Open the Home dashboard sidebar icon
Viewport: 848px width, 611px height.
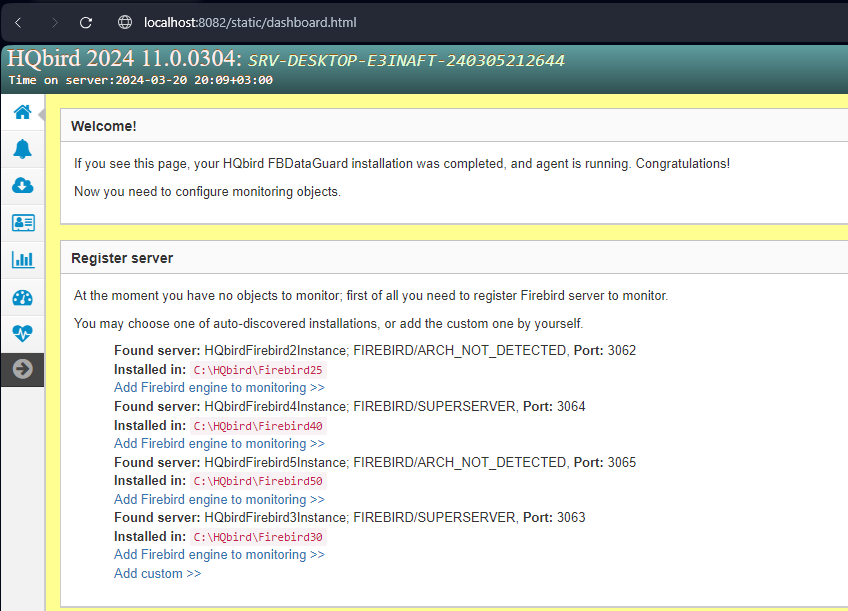pyautogui.click(x=22, y=112)
